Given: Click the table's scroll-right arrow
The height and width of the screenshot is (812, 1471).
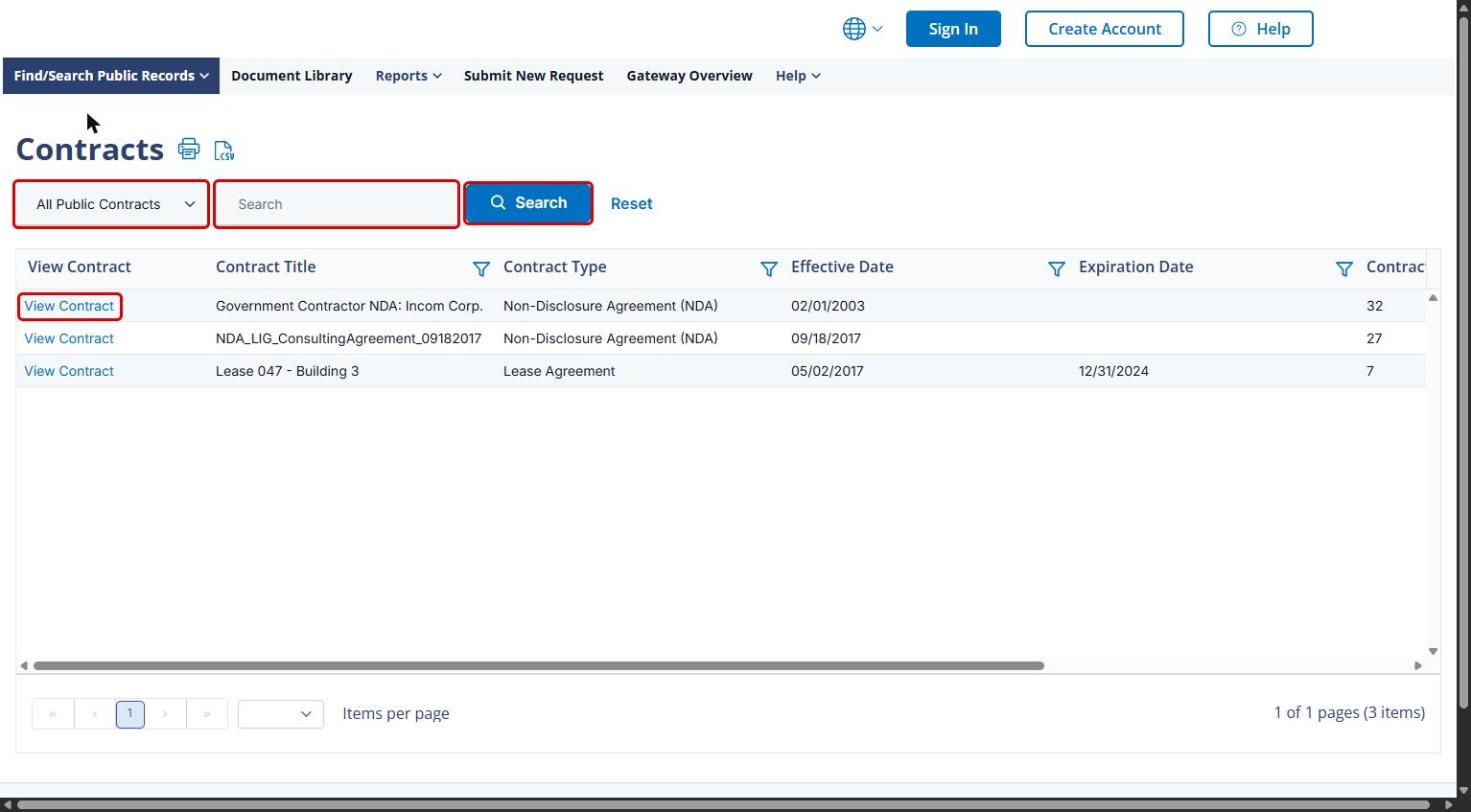Looking at the screenshot, I should point(1417,666).
